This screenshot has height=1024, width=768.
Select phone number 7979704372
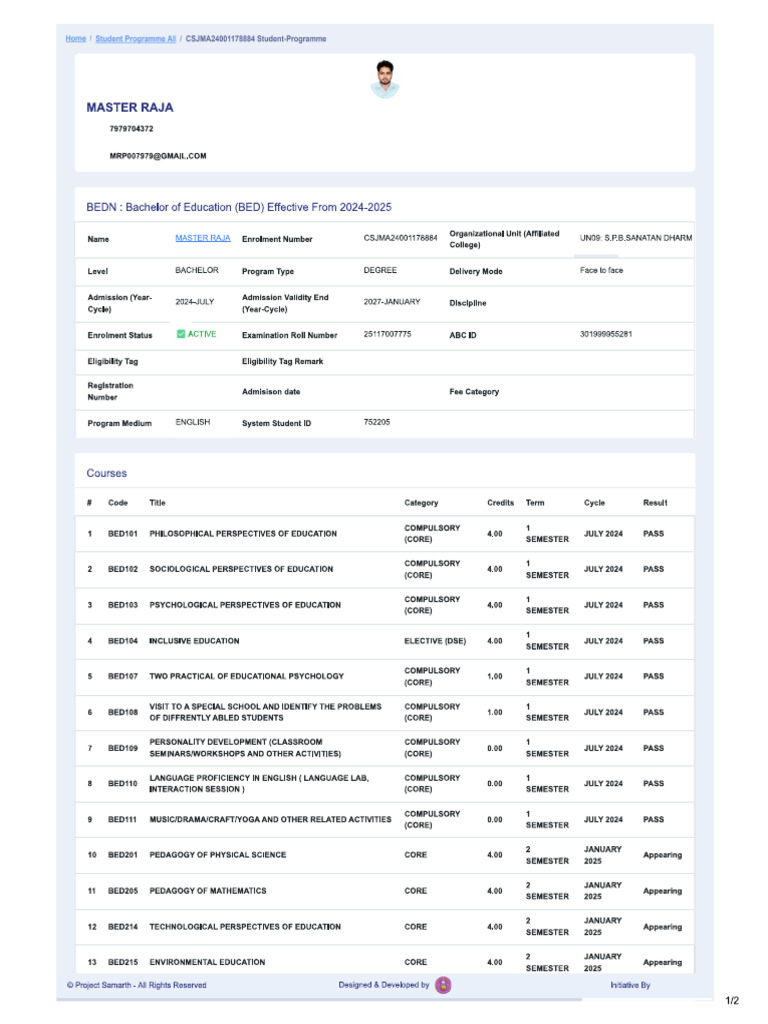tap(131, 129)
